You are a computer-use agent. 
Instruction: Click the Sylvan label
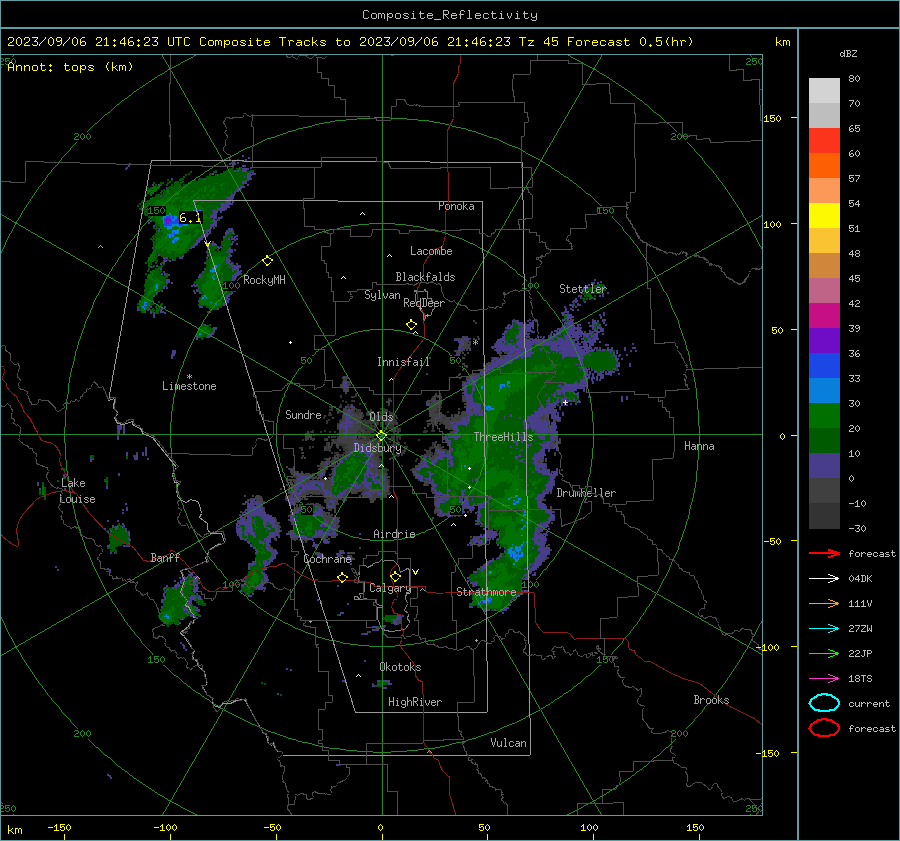pos(382,295)
